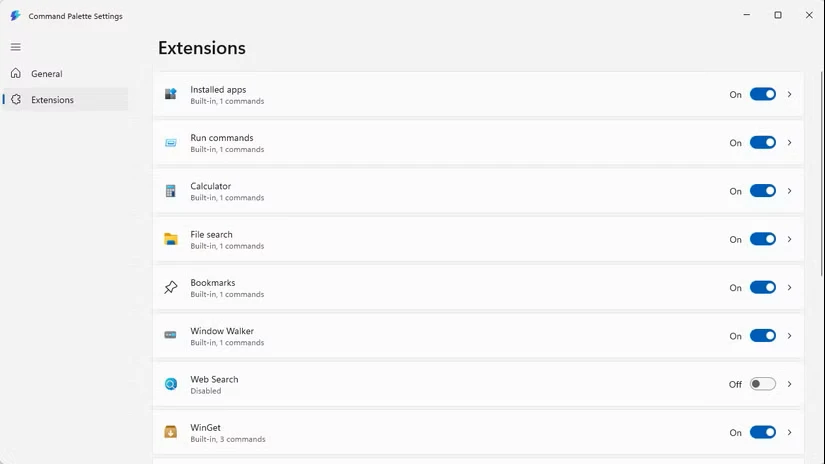The image size is (825, 464).
Task: Expand the Run commands chevron
Action: [x=789, y=143]
